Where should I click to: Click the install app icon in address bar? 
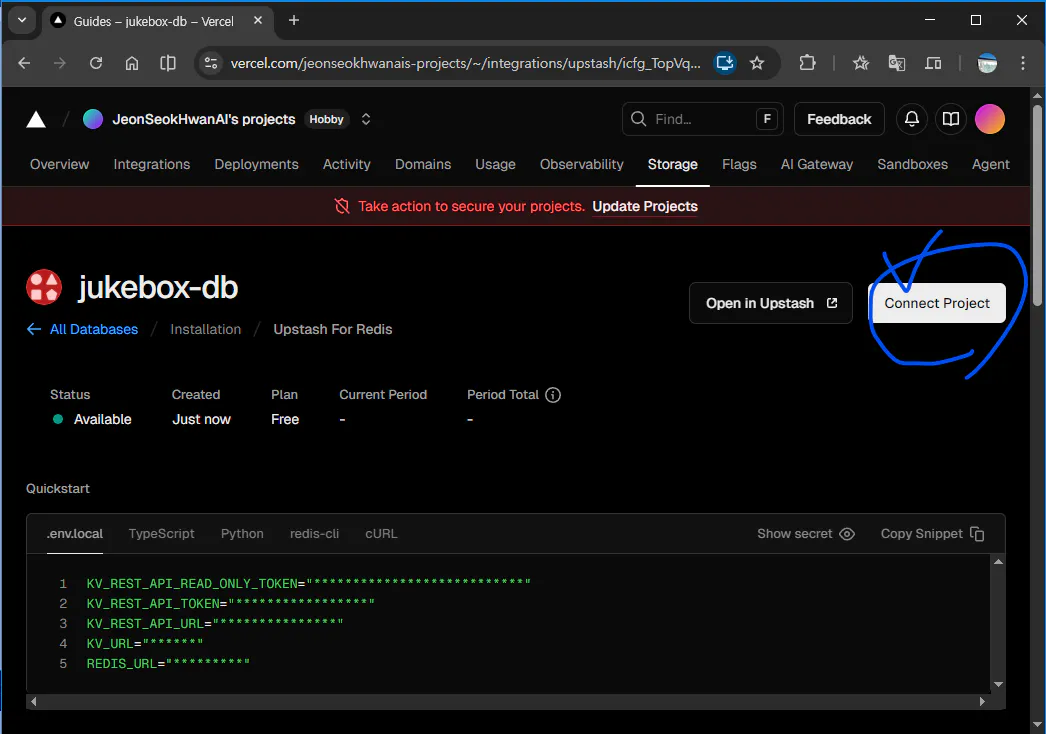tap(725, 63)
